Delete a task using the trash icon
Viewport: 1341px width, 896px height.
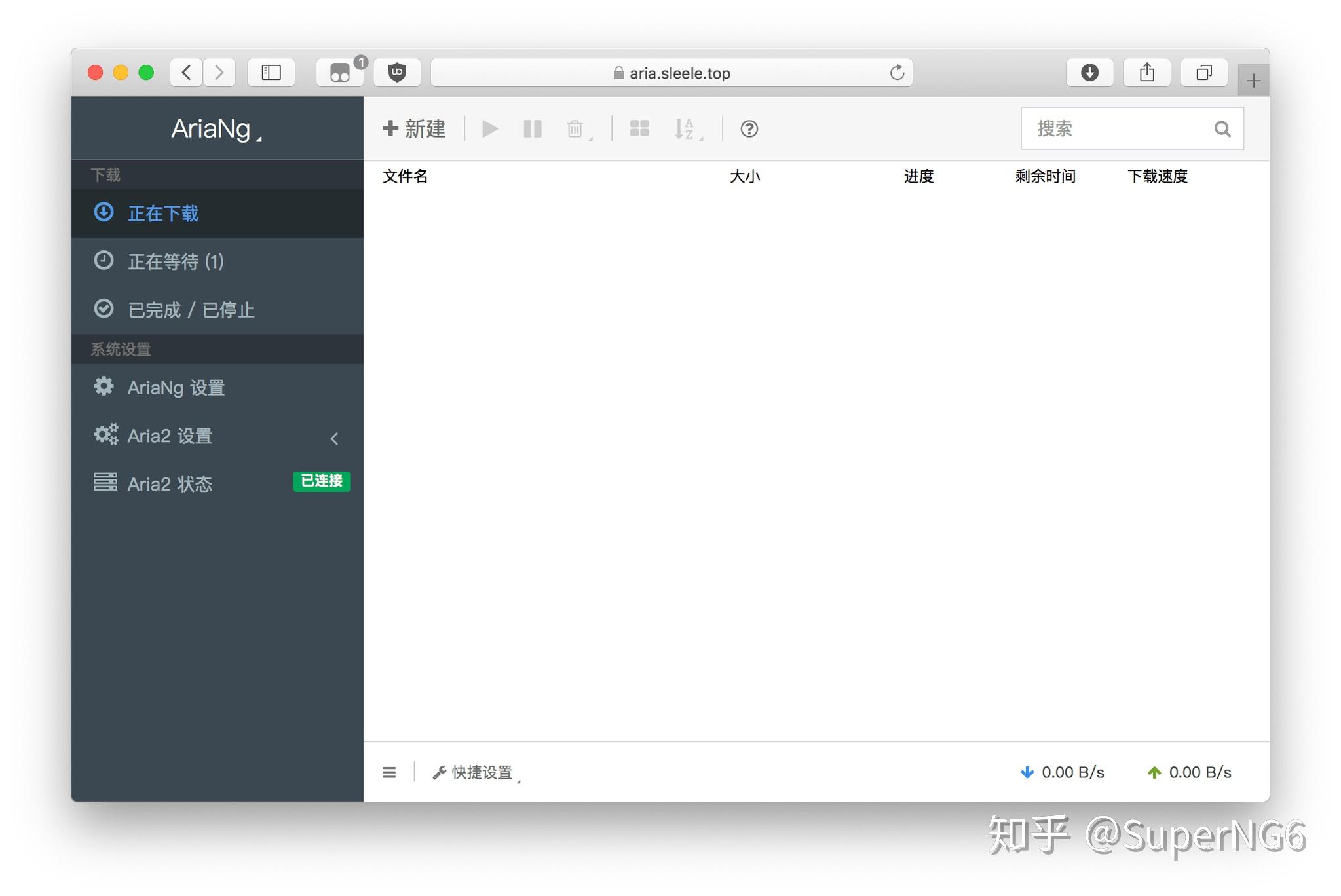(x=575, y=128)
